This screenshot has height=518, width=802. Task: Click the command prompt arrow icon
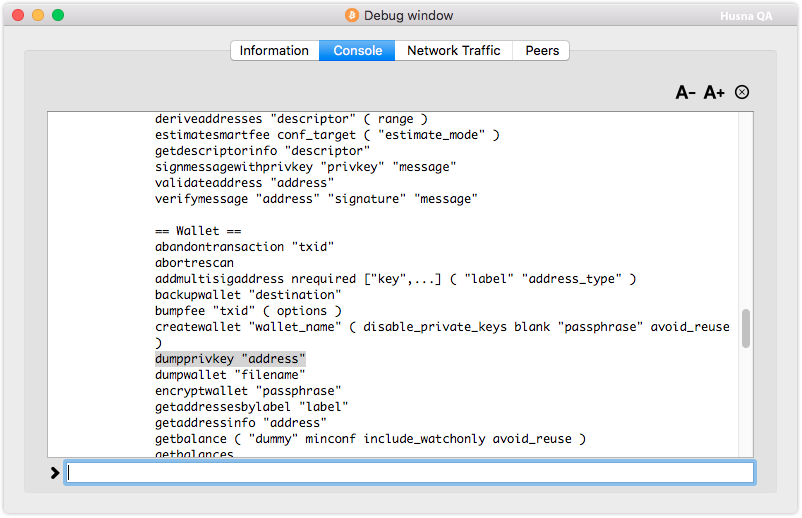(x=55, y=473)
